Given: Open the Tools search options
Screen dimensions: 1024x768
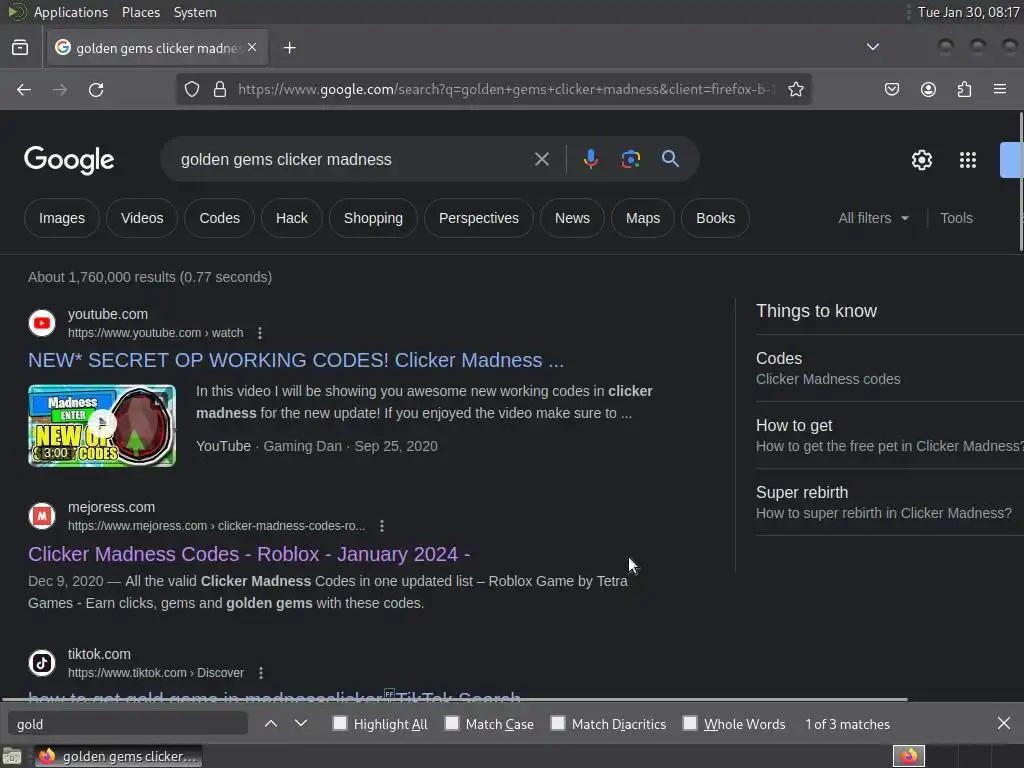Looking at the screenshot, I should [x=956, y=218].
